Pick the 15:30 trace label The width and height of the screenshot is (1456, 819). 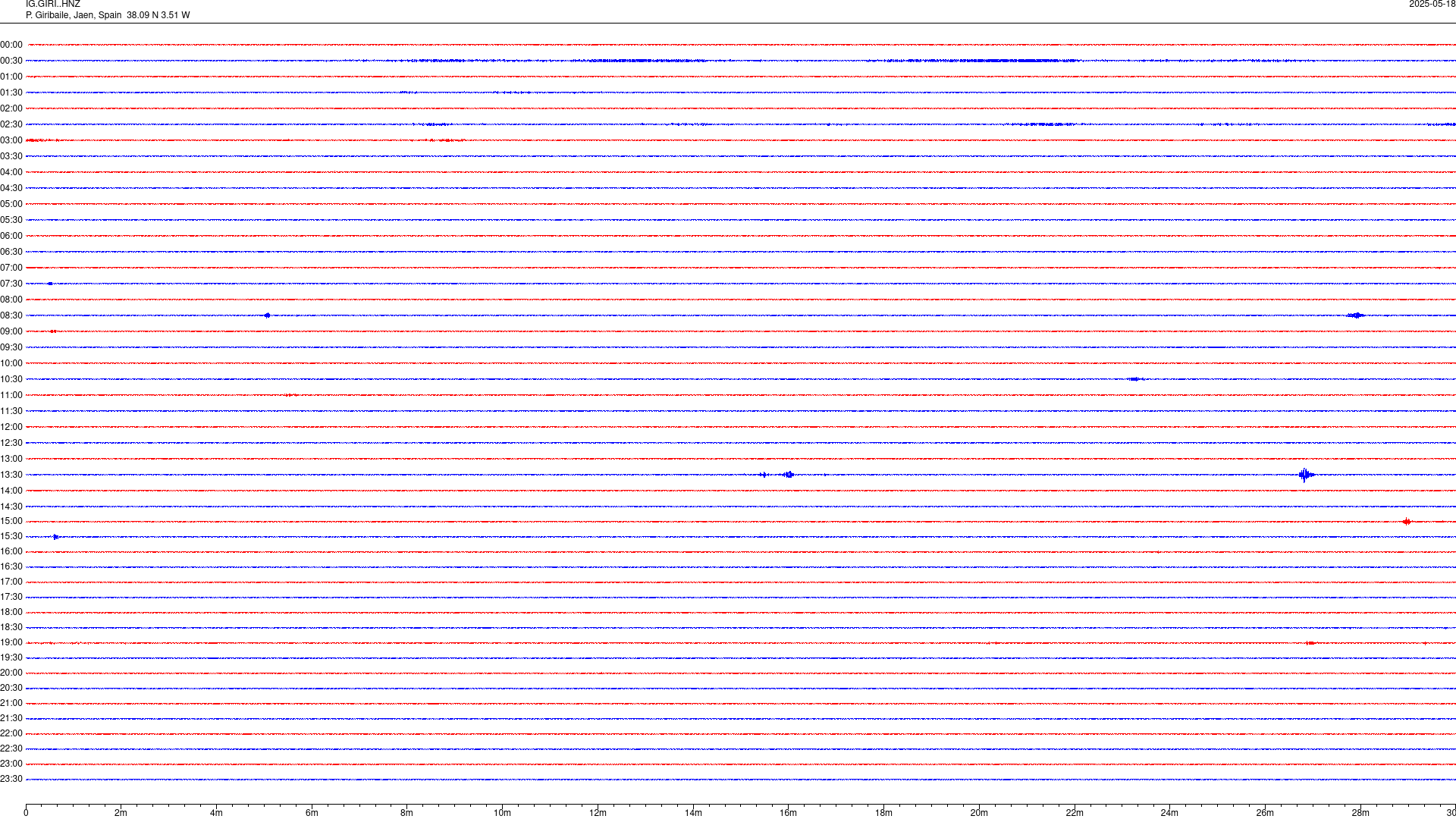click(11, 536)
